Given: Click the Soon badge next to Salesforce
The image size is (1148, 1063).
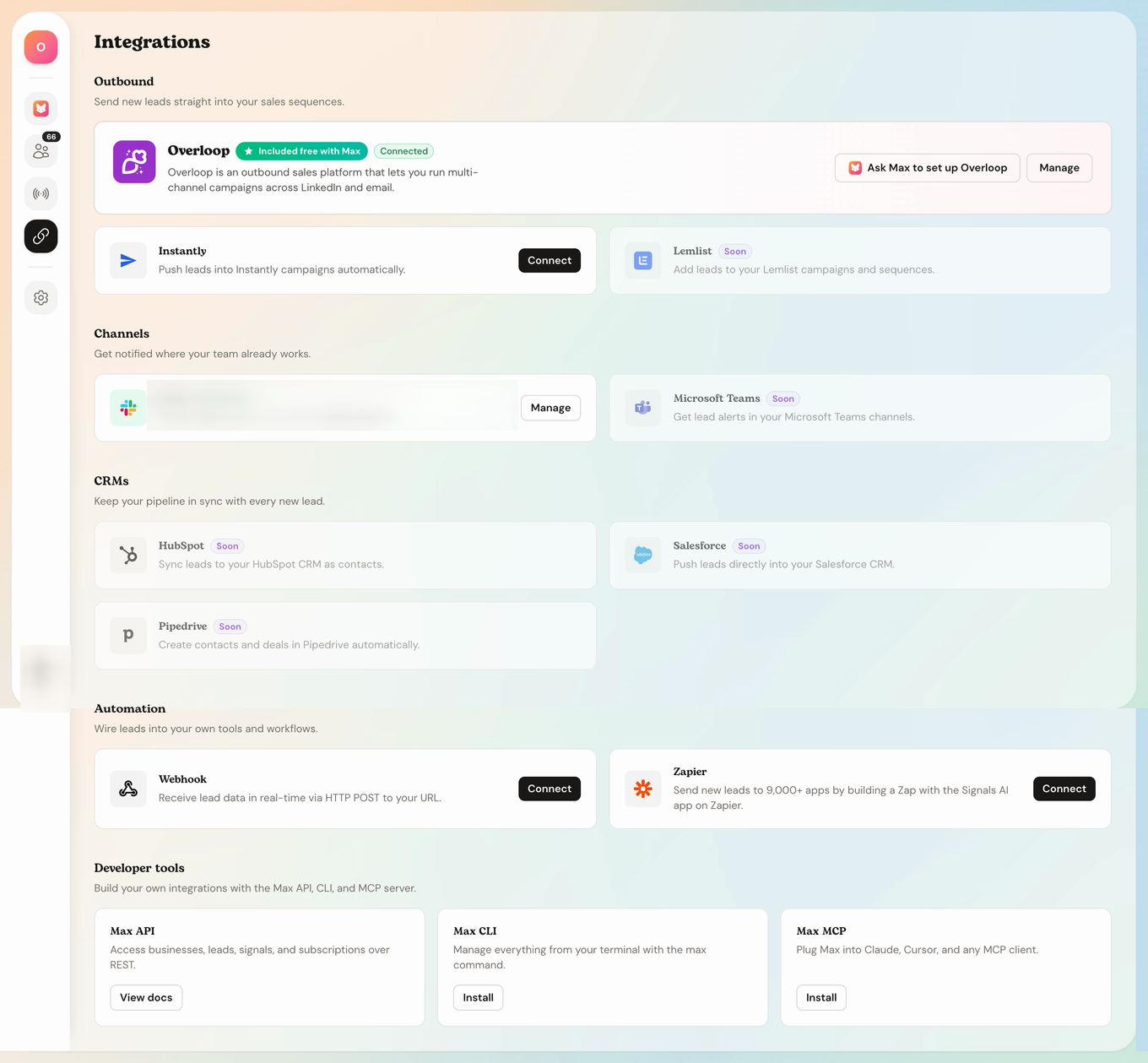Looking at the screenshot, I should click(749, 546).
